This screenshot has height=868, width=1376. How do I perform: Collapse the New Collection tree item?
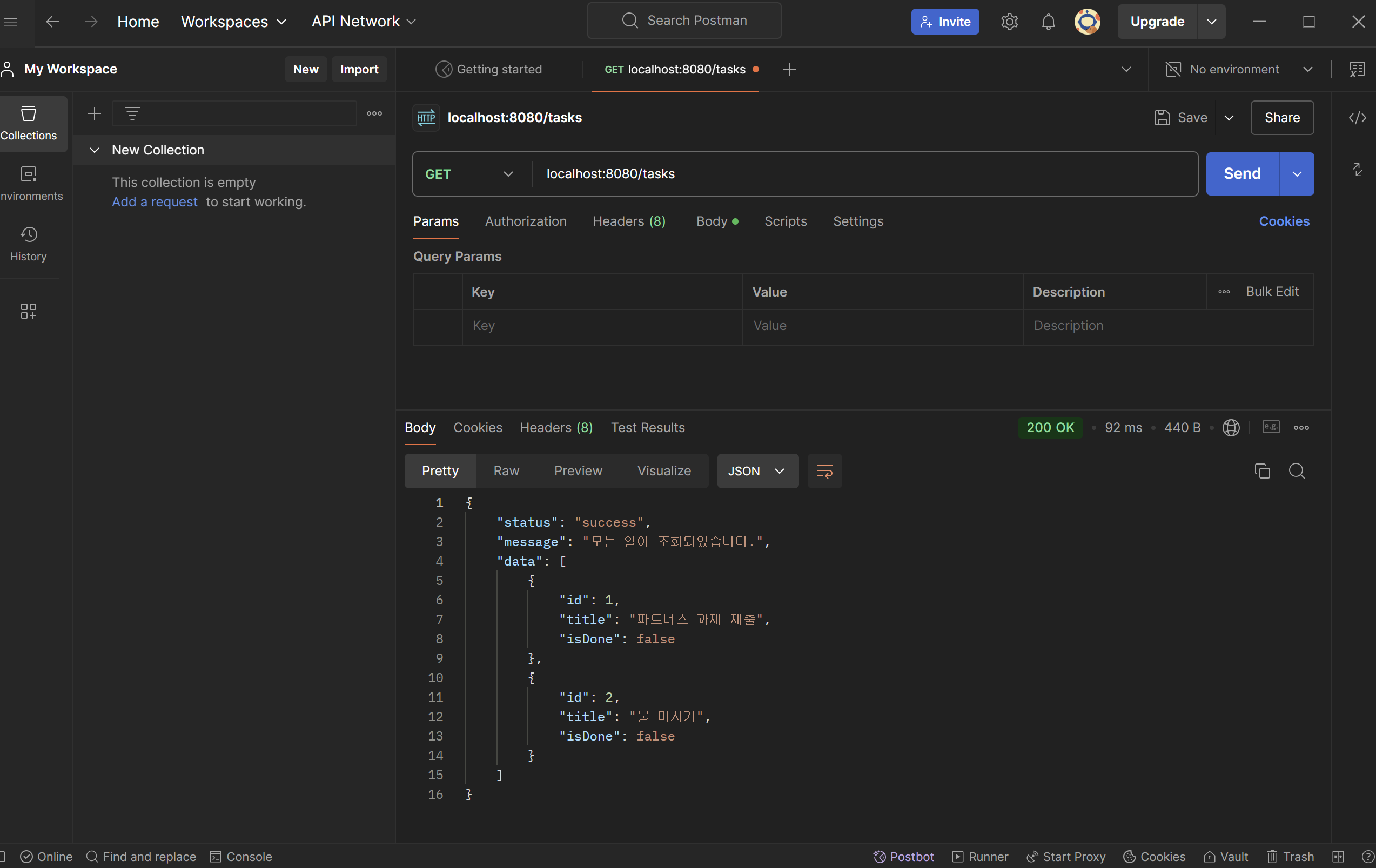95,150
